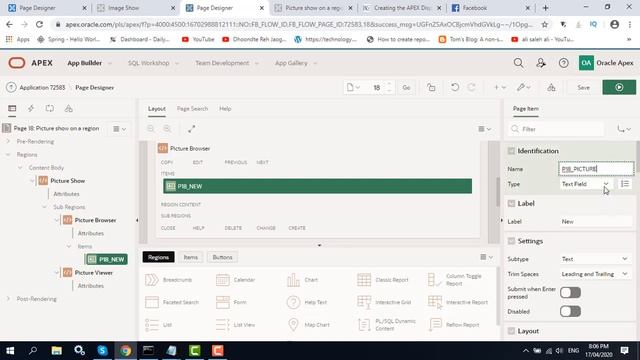Image resolution: width=640 pixels, height=360 pixels.
Task: Zoom in the layout view
Action: pos(167,129)
